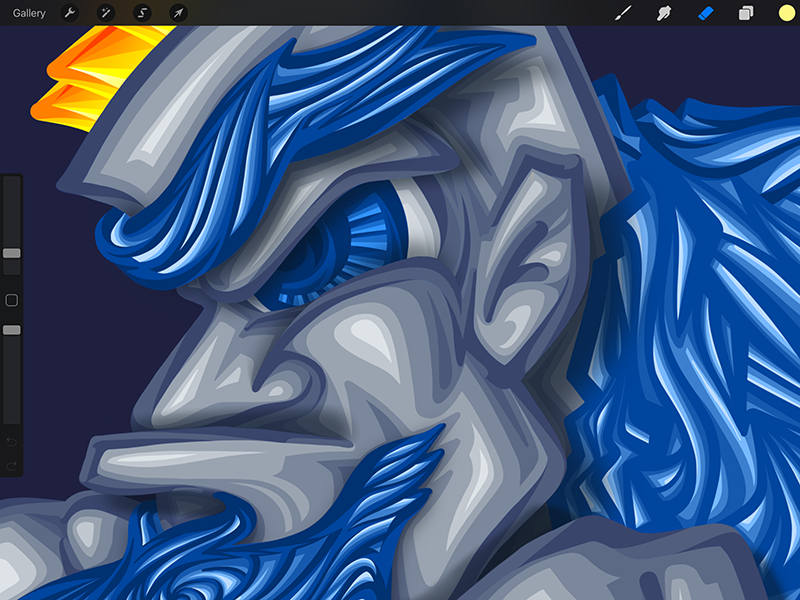Activate the Transform arrow tool

pyautogui.click(x=179, y=13)
